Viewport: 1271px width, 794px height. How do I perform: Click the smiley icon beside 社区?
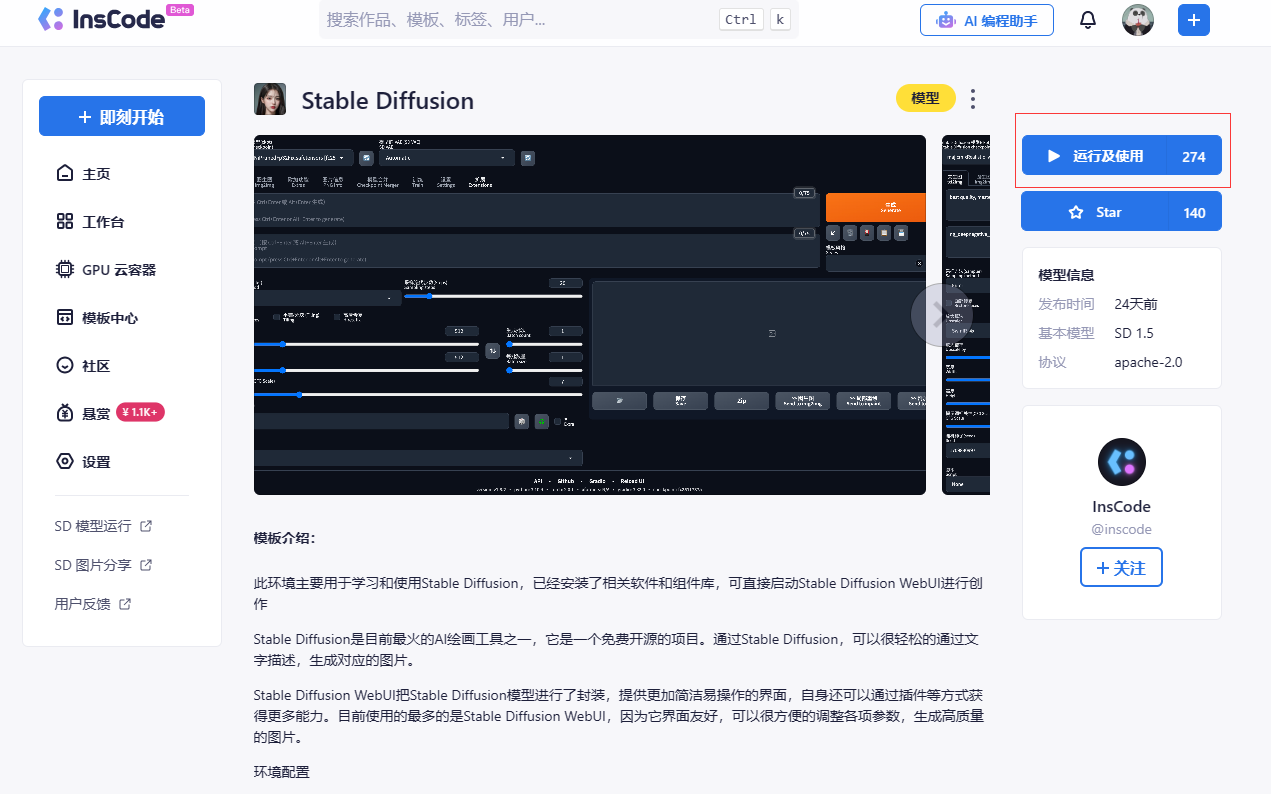(x=65, y=366)
